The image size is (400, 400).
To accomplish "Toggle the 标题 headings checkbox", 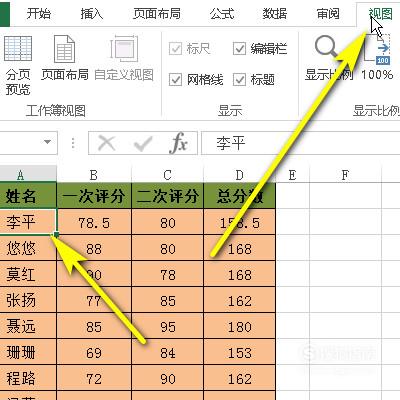I will click(x=239, y=80).
